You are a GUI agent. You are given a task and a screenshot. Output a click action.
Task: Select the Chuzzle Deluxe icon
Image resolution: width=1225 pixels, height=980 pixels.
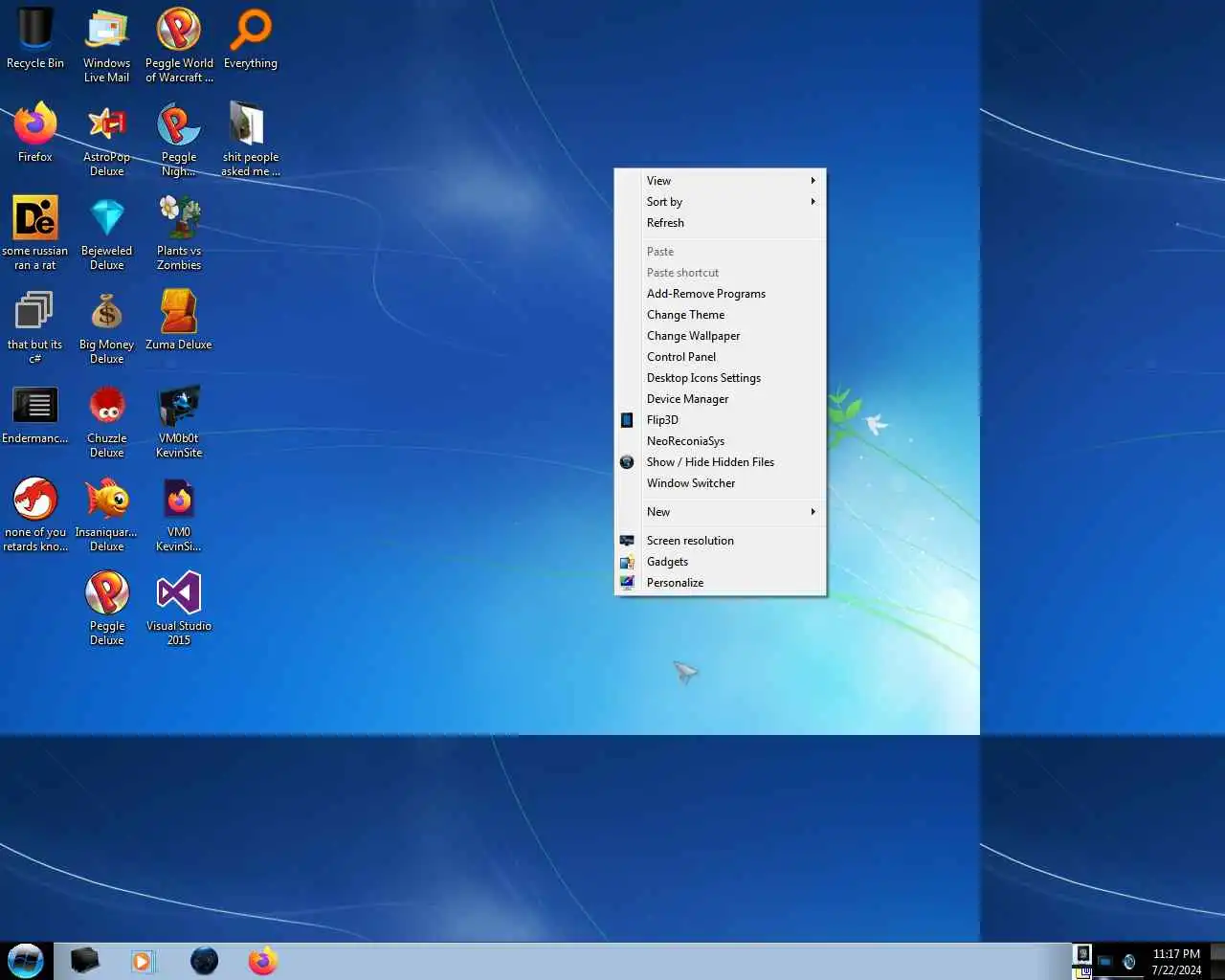(x=106, y=421)
